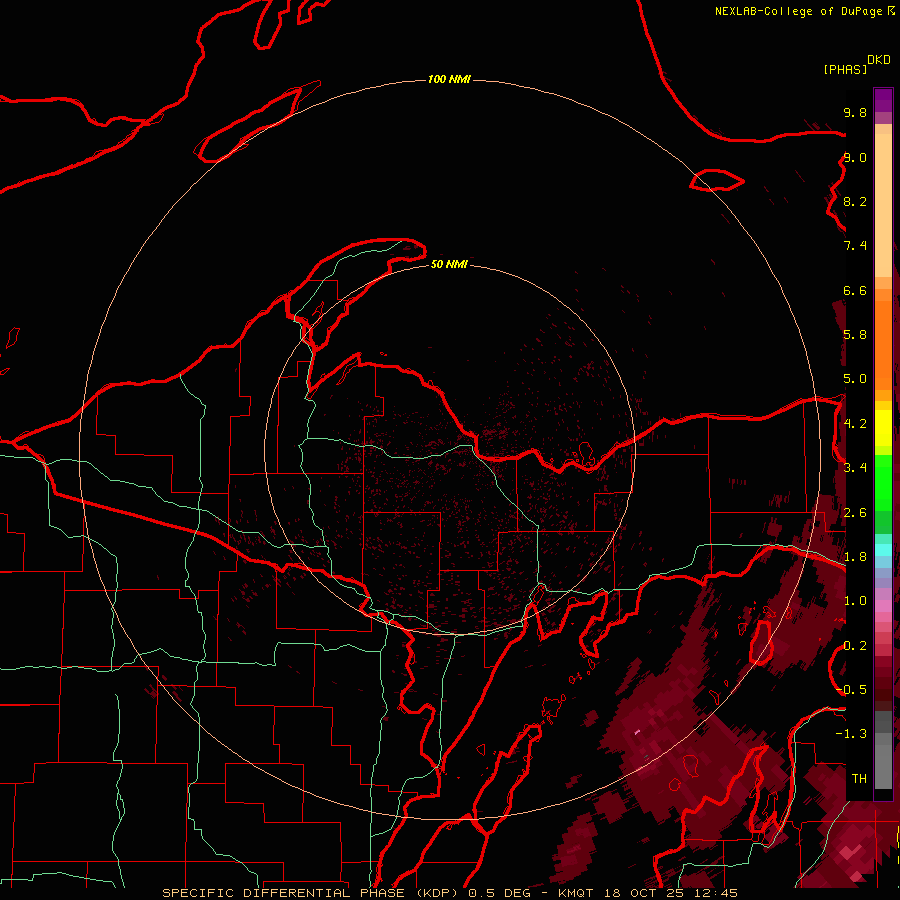
Task: Click the 1.8 legend value
Action: pyautogui.click(x=855, y=557)
